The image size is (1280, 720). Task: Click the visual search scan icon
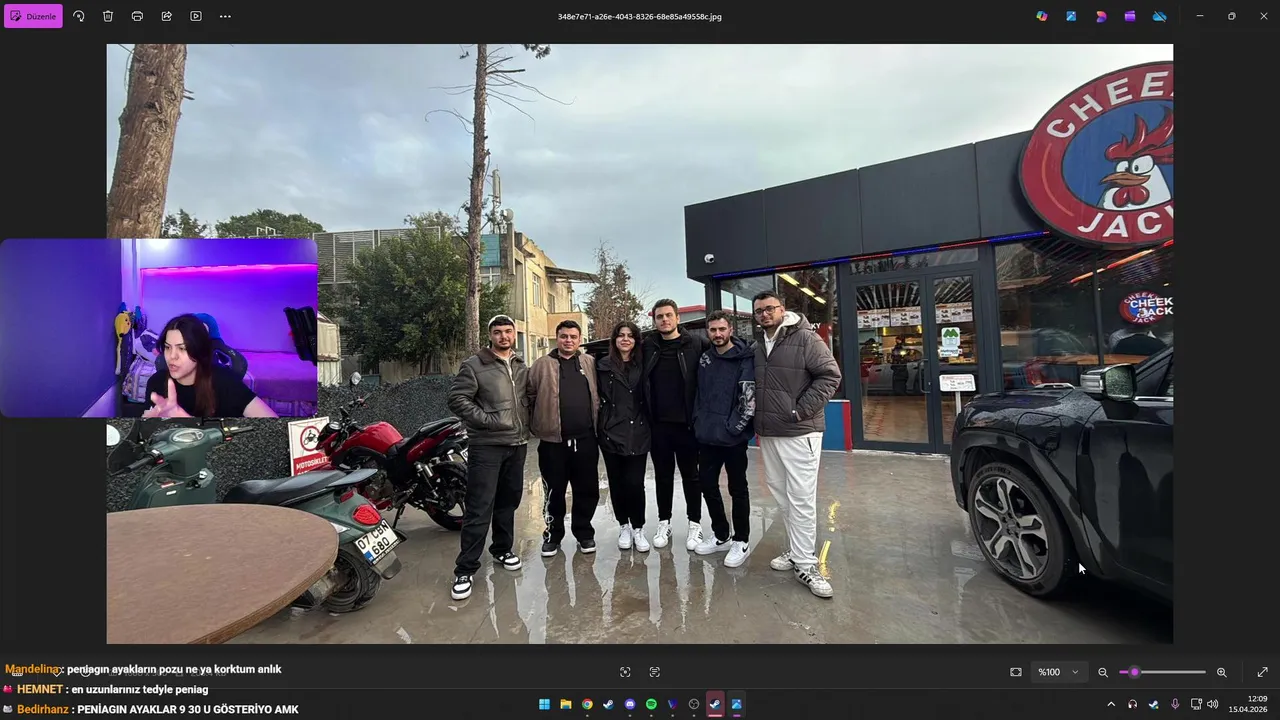tap(625, 672)
